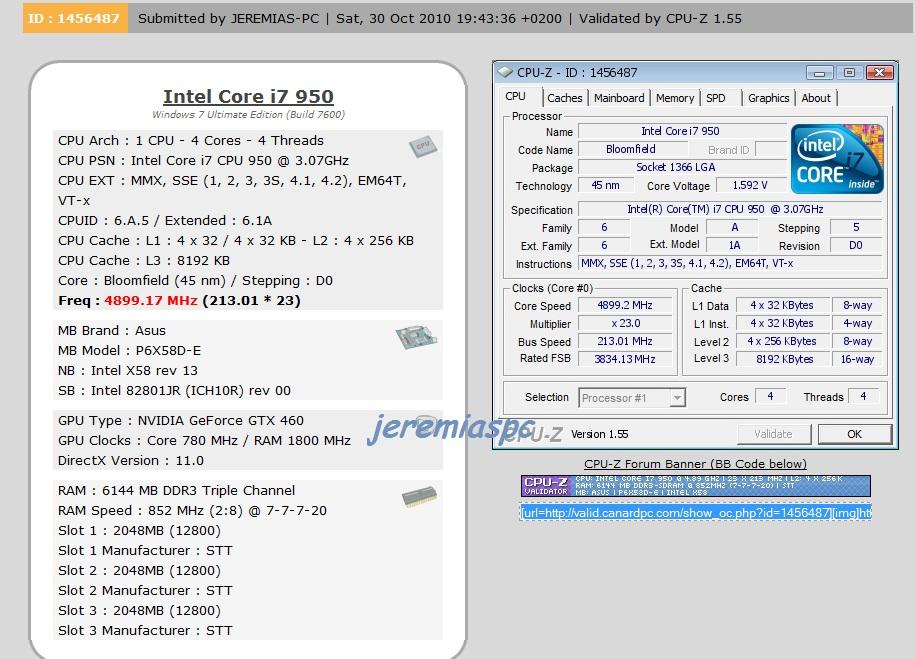Click the ID : 1456487 orange badge
Screen dimensions: 916x659
[x=75, y=18]
